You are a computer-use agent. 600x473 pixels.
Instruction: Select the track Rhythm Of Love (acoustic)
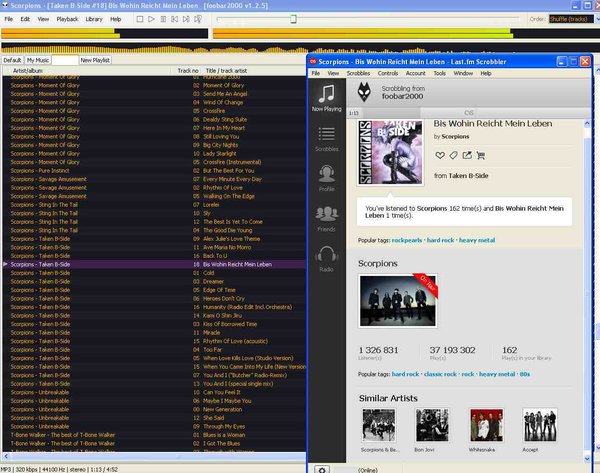click(154, 341)
